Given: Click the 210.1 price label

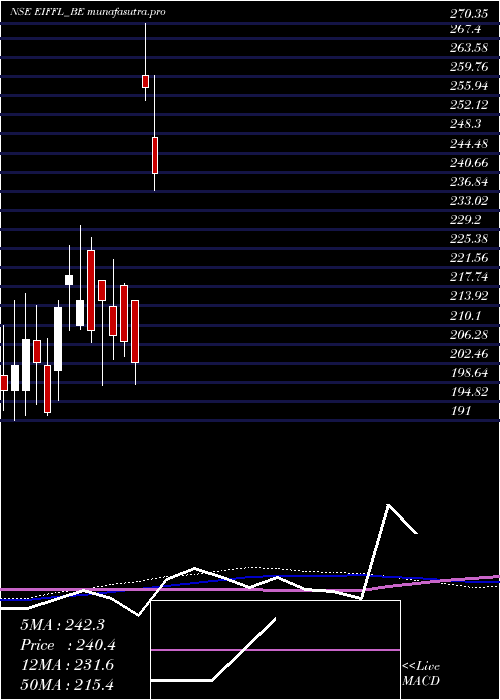Looking at the screenshot, I should click(465, 316).
